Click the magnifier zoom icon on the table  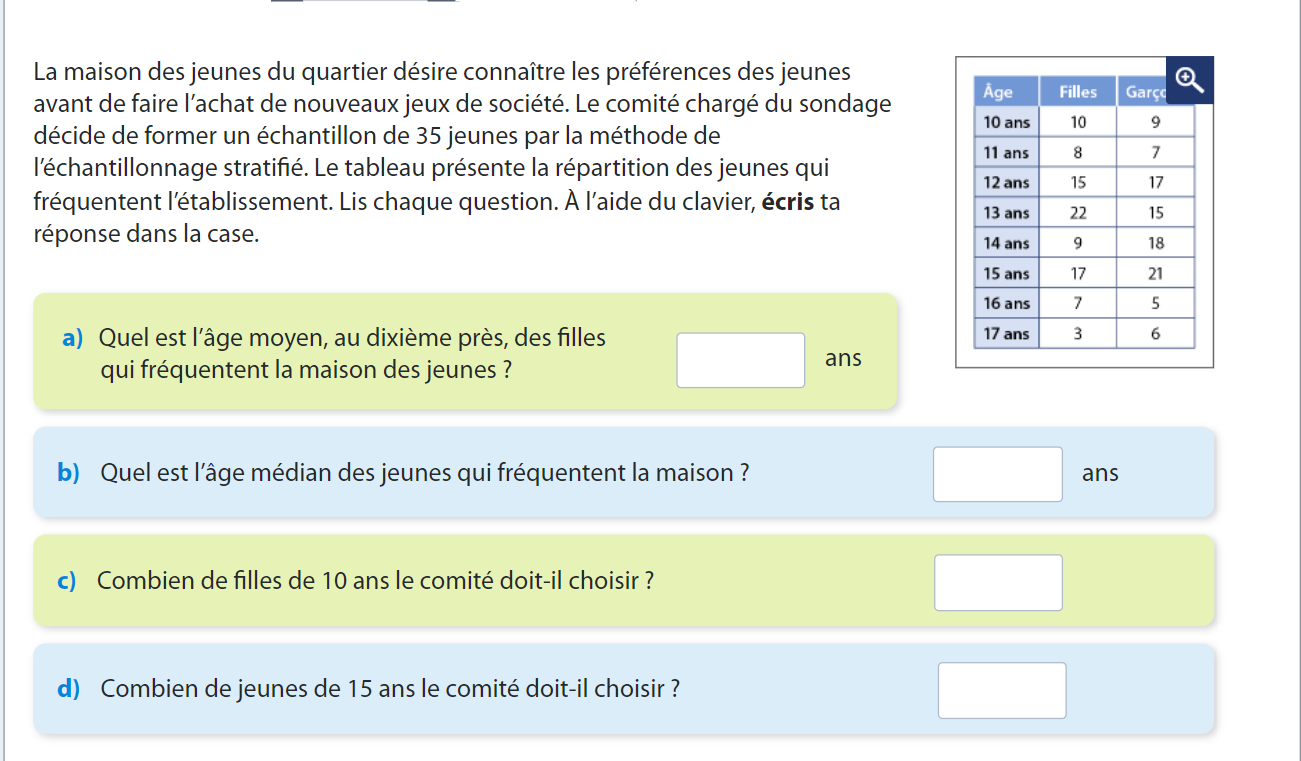[1189, 79]
